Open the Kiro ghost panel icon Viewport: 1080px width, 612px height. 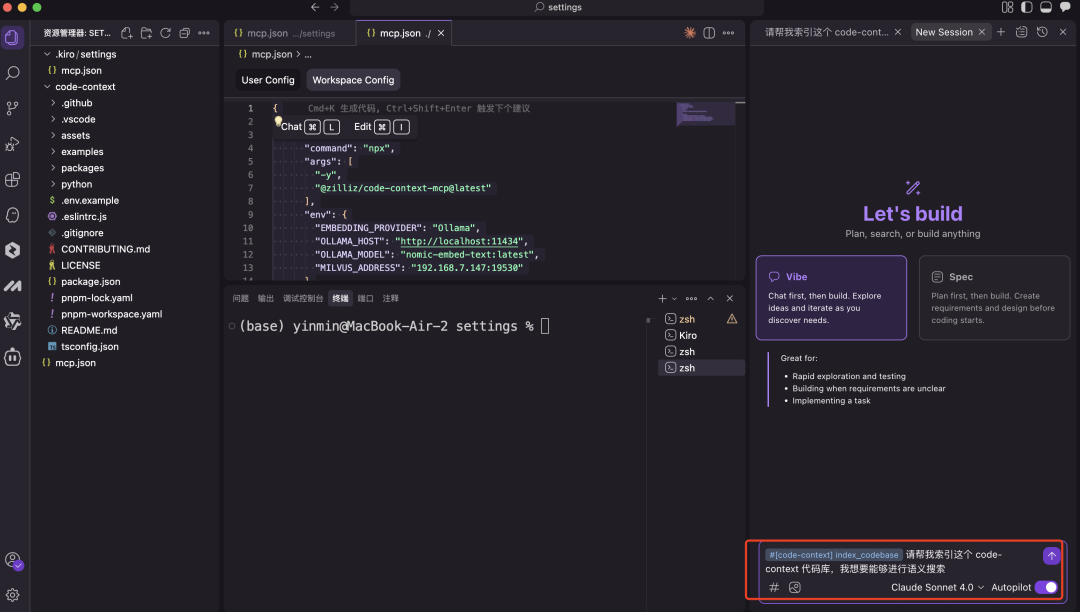(12, 215)
